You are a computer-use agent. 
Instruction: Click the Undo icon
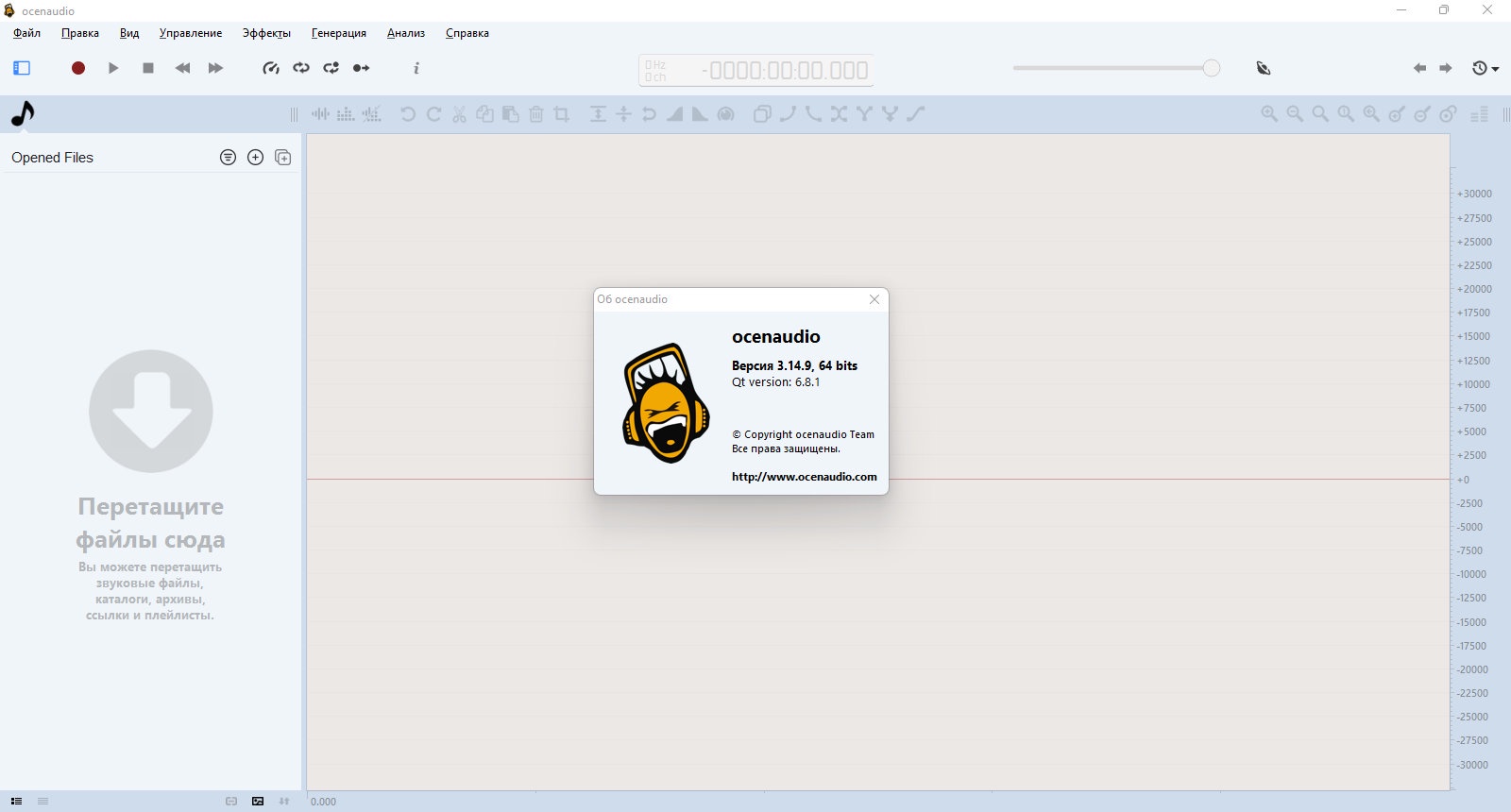(408, 114)
